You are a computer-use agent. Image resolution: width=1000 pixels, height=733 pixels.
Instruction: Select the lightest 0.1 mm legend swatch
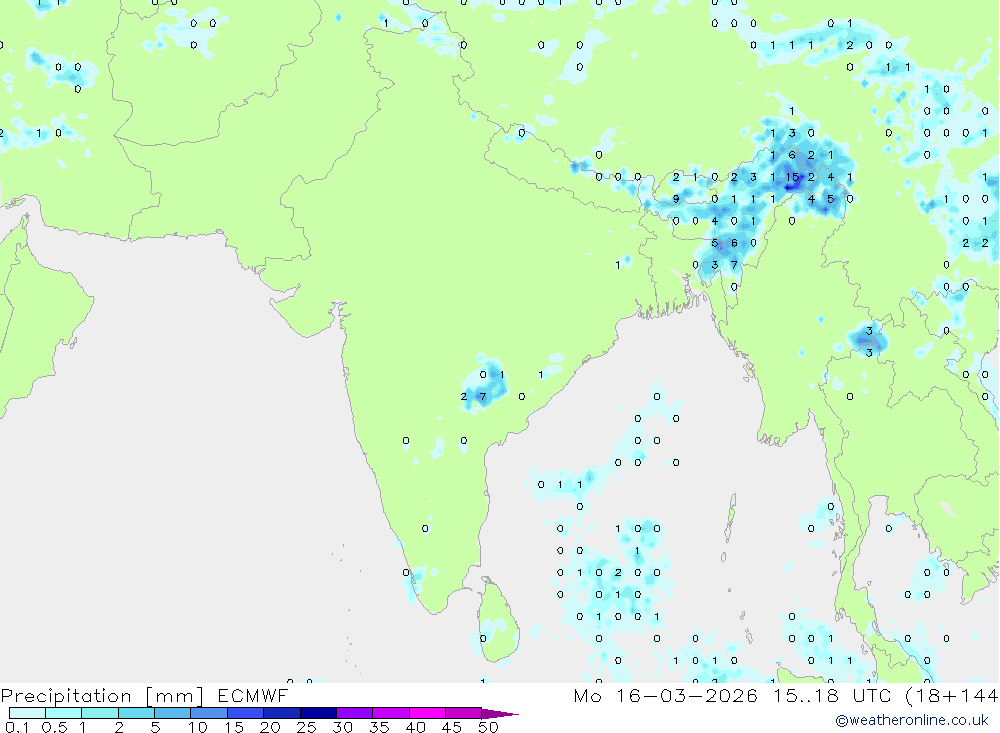tap(27, 713)
